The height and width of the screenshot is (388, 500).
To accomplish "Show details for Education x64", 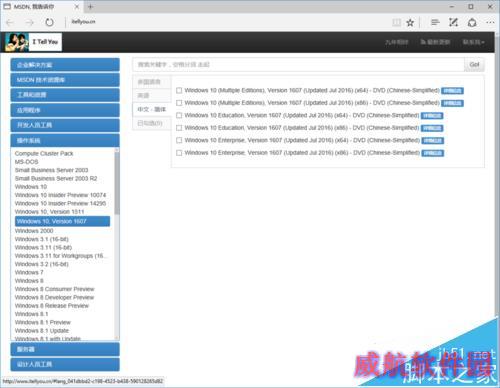I will tap(432, 116).
